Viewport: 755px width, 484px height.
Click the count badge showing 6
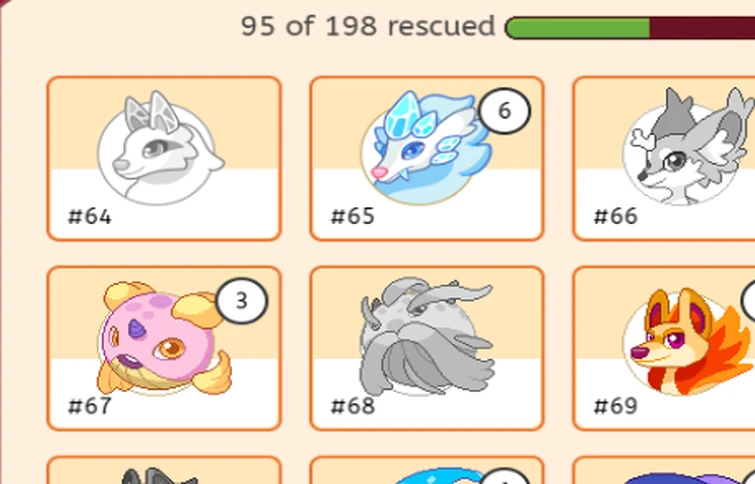(x=505, y=111)
